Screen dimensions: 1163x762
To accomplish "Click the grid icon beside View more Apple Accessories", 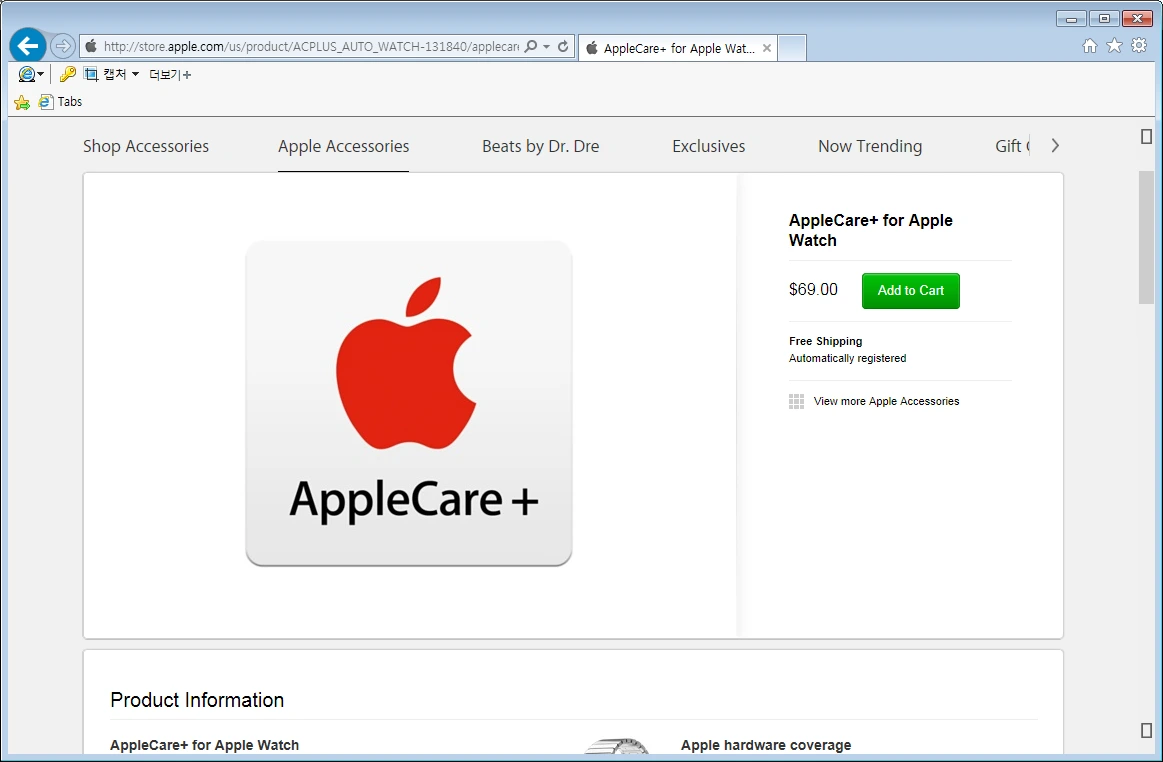I will (x=797, y=401).
